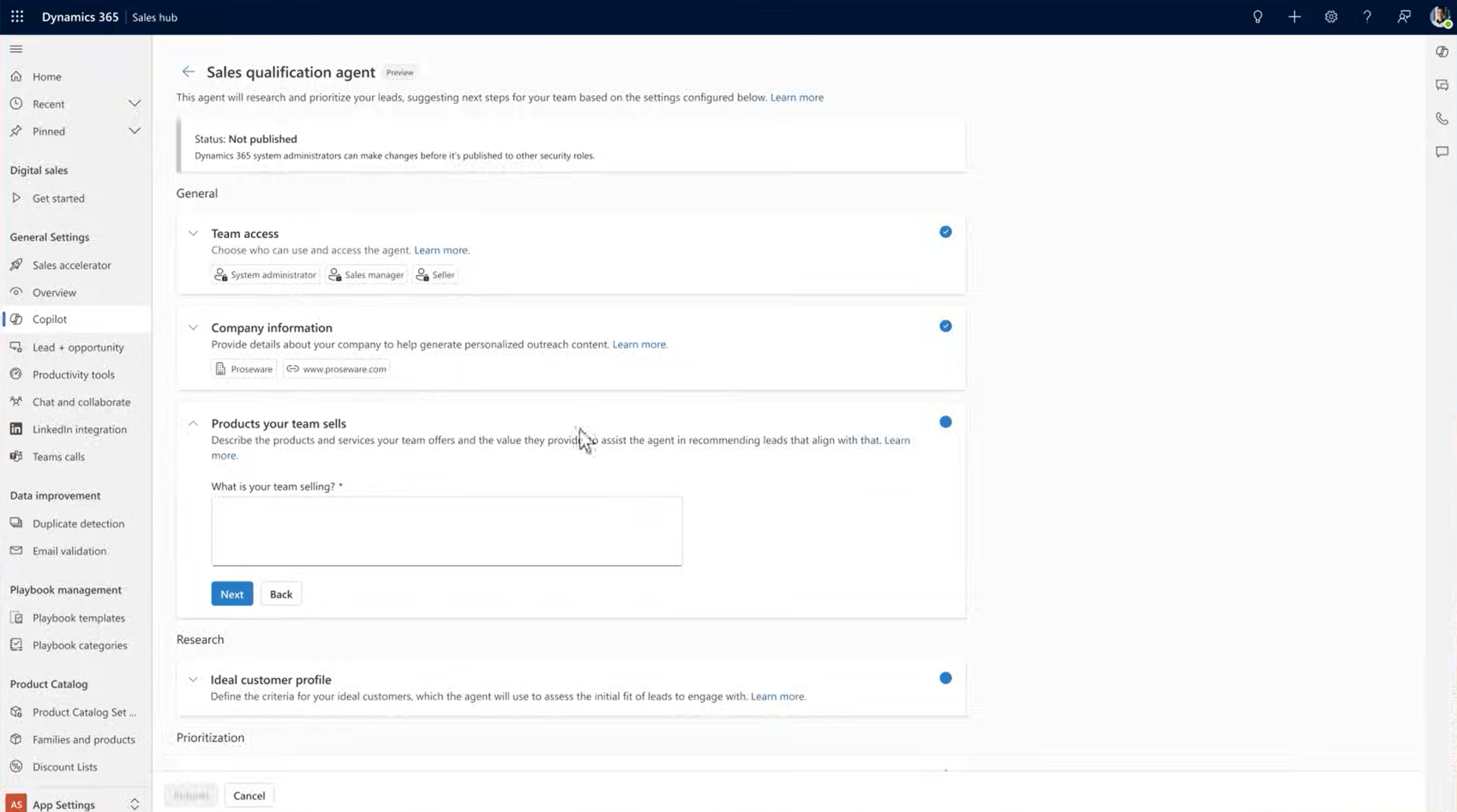Expand the Pinned navigation group
The image size is (1457, 812).
[135, 131]
